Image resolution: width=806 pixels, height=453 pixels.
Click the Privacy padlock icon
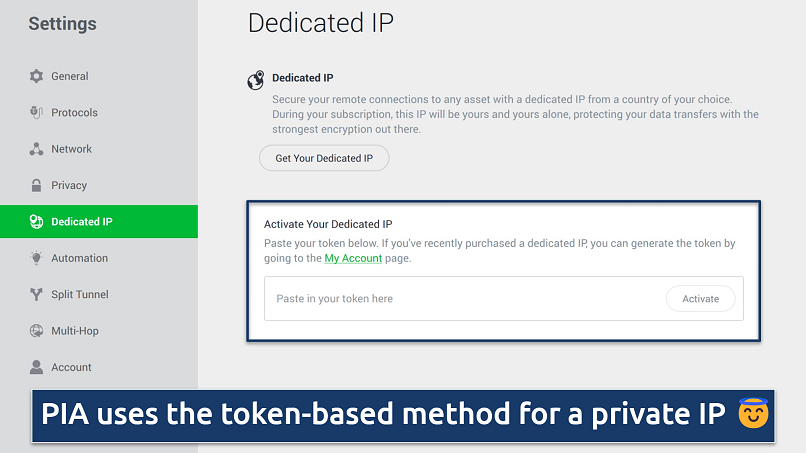point(37,185)
